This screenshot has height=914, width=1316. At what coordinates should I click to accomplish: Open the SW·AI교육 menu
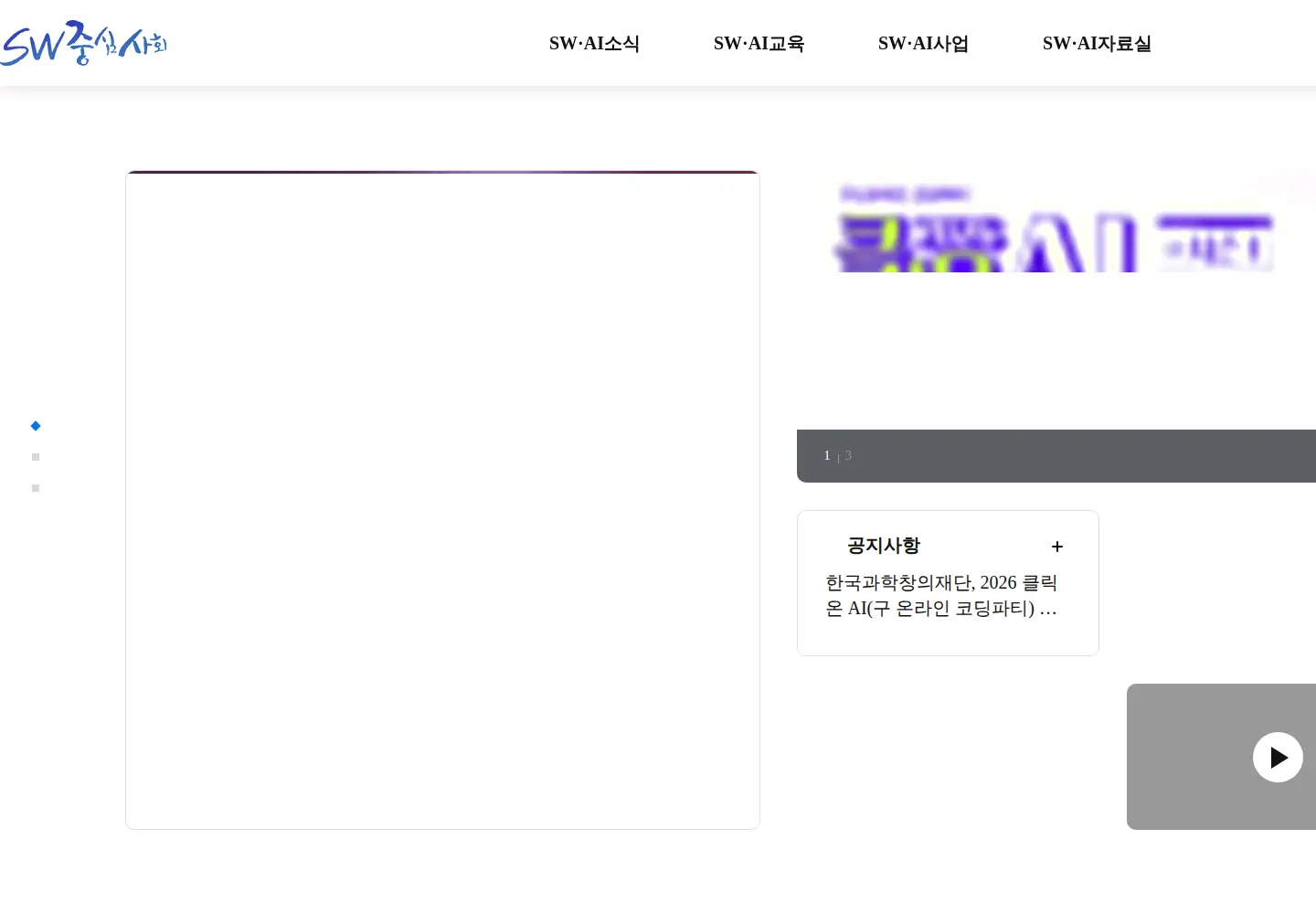(x=759, y=44)
